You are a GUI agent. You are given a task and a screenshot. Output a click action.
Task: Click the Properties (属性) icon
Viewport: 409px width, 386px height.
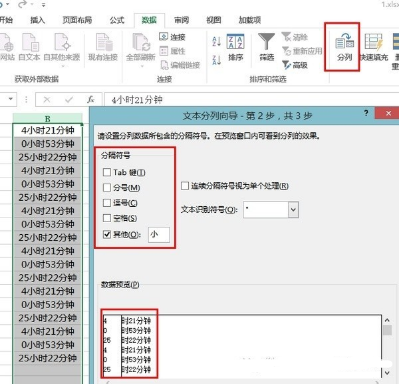[163, 51]
